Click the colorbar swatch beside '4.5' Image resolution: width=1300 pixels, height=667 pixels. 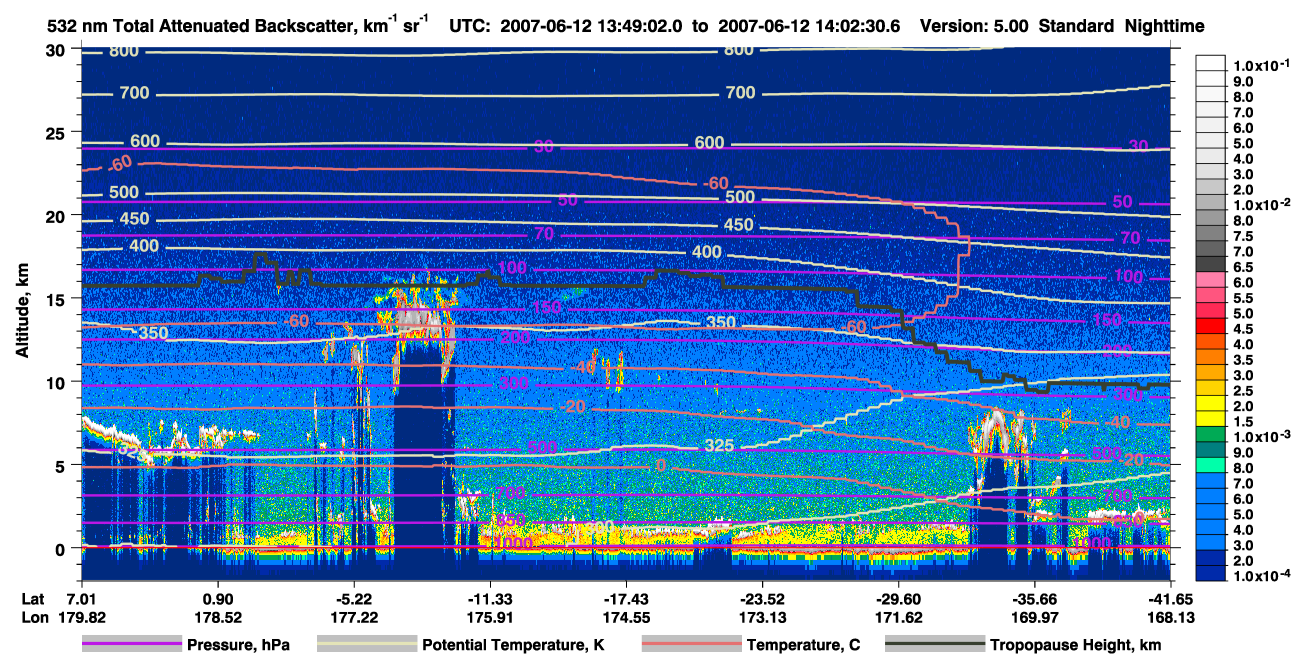coord(1213,328)
